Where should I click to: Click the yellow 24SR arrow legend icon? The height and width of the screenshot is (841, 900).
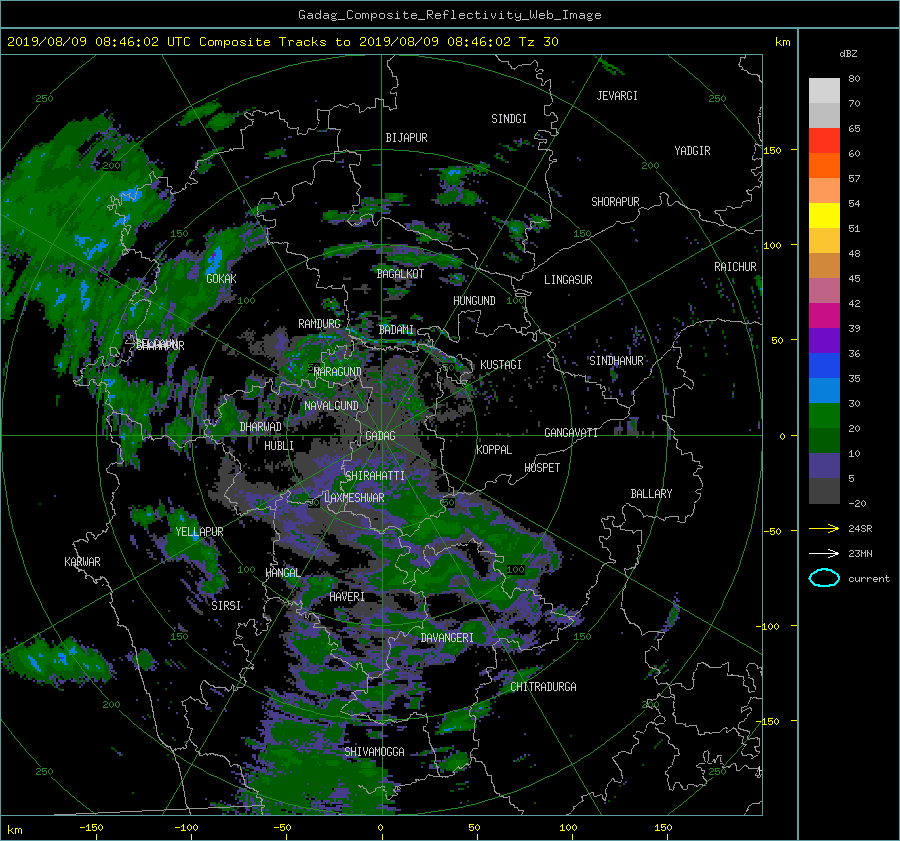coord(824,528)
